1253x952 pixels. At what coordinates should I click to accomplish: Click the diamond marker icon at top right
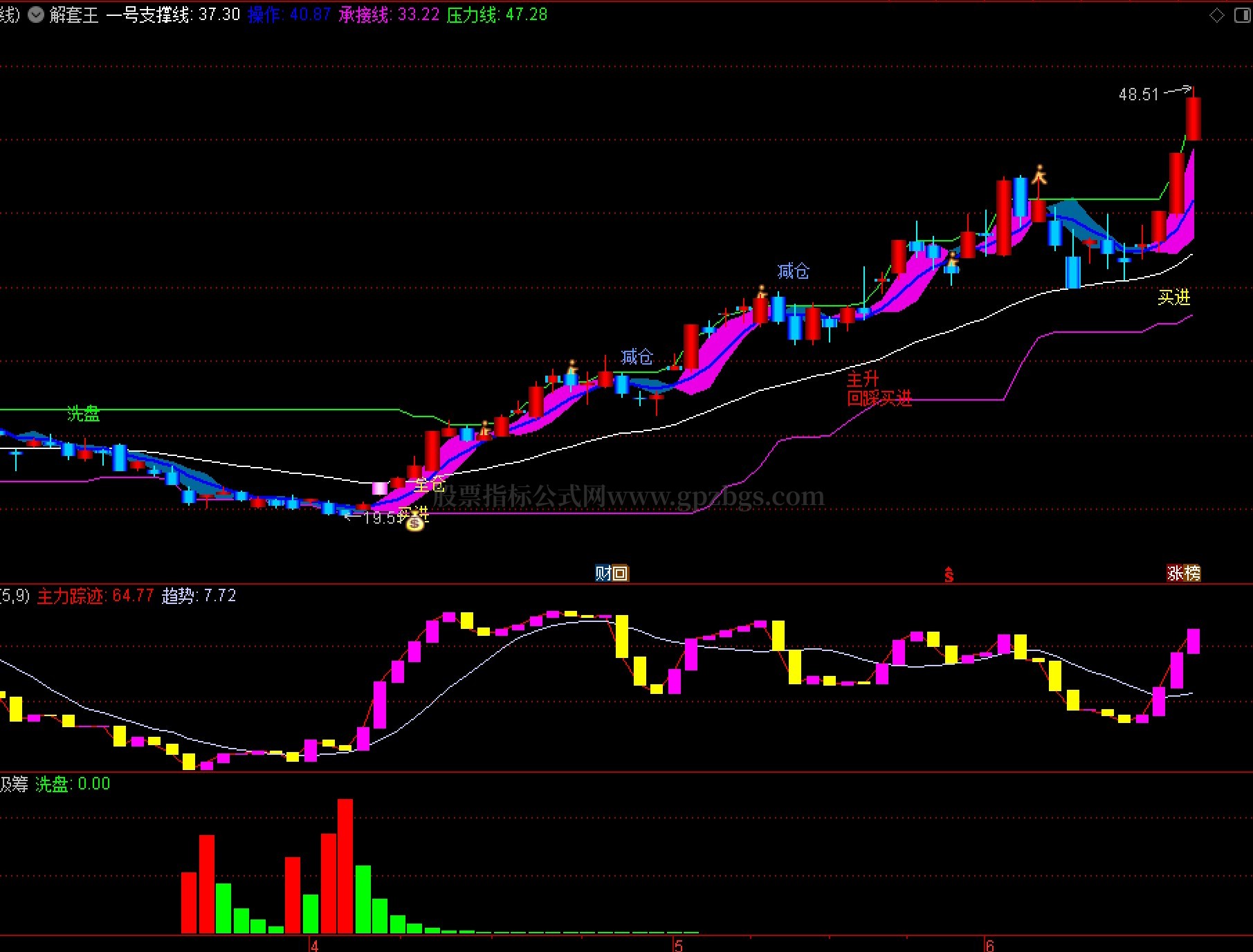(x=1216, y=15)
